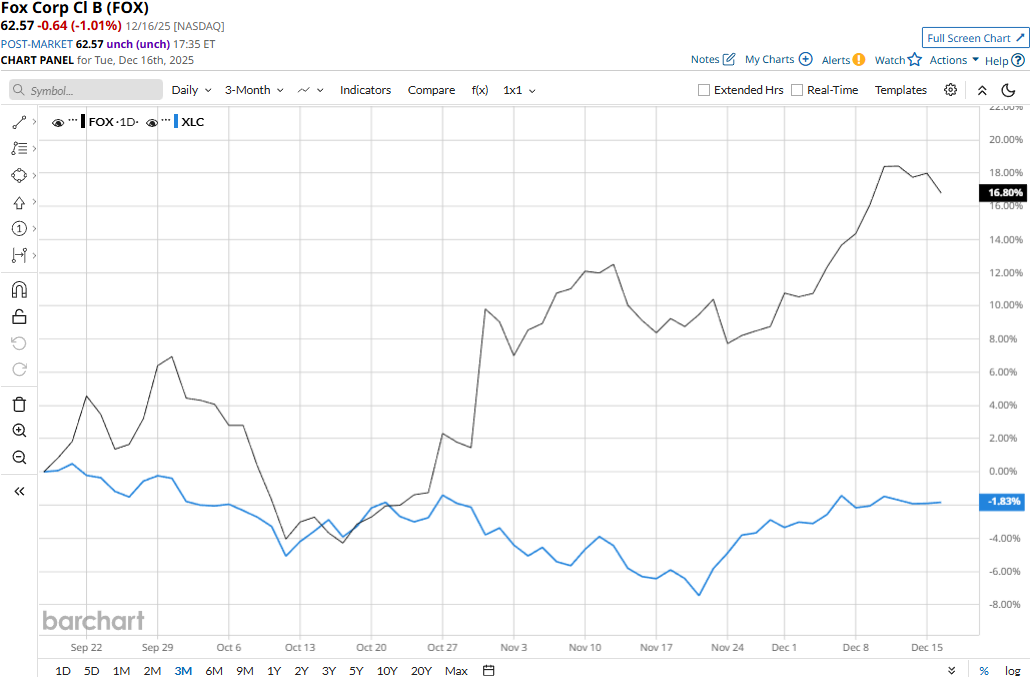Select the trend line drawing tool
The width and height of the screenshot is (1030, 677).
coord(19,122)
